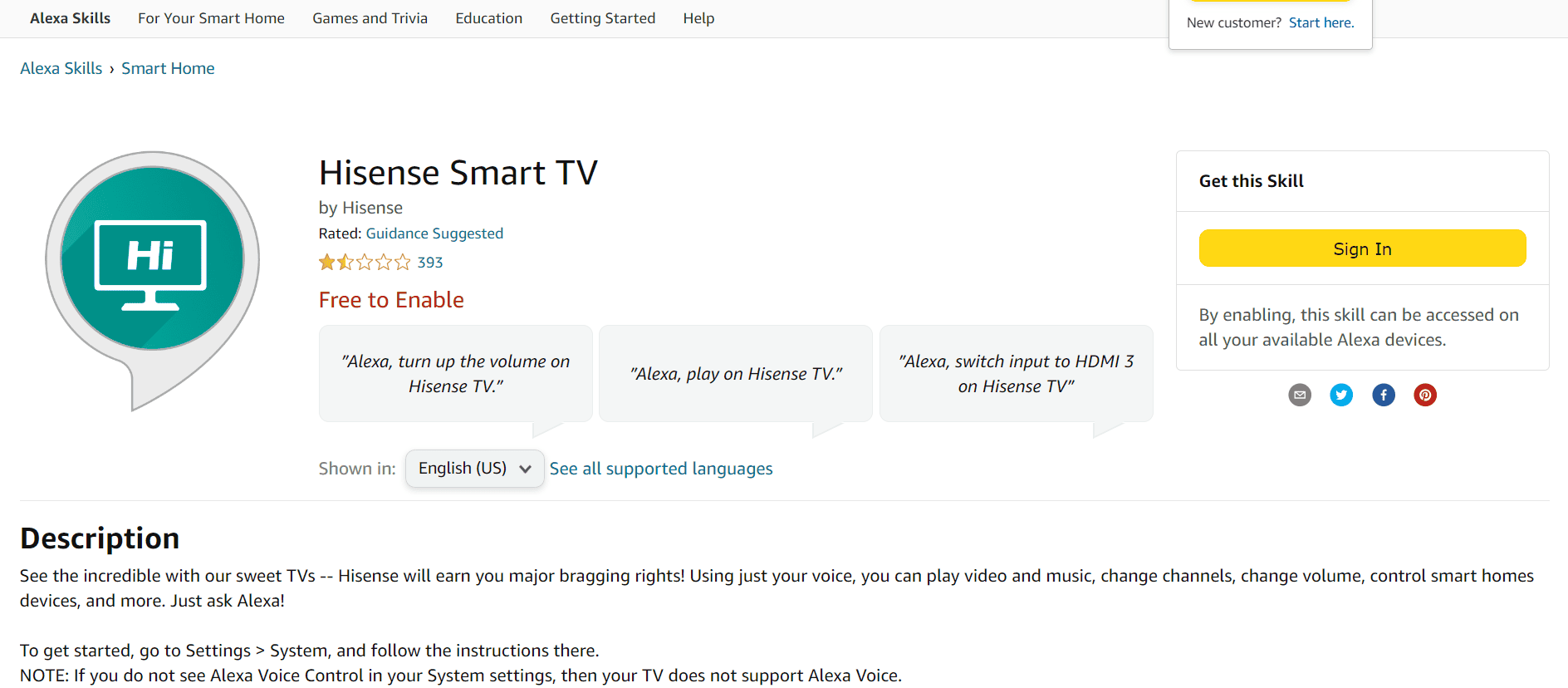Click the Description heading
This screenshot has width=1568, height=688.
100,538
